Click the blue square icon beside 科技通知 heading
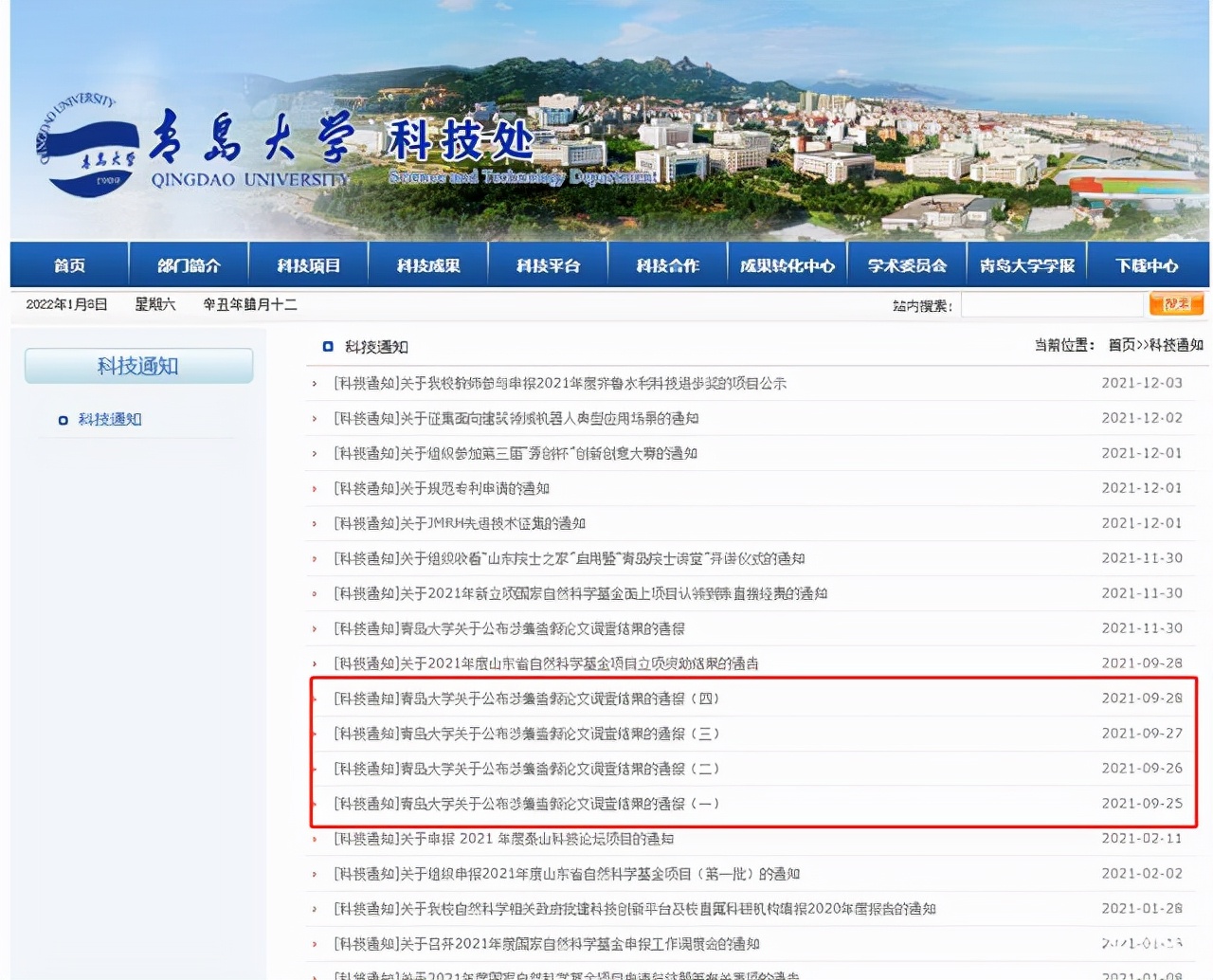This screenshot has width=1213, height=980. click(328, 347)
